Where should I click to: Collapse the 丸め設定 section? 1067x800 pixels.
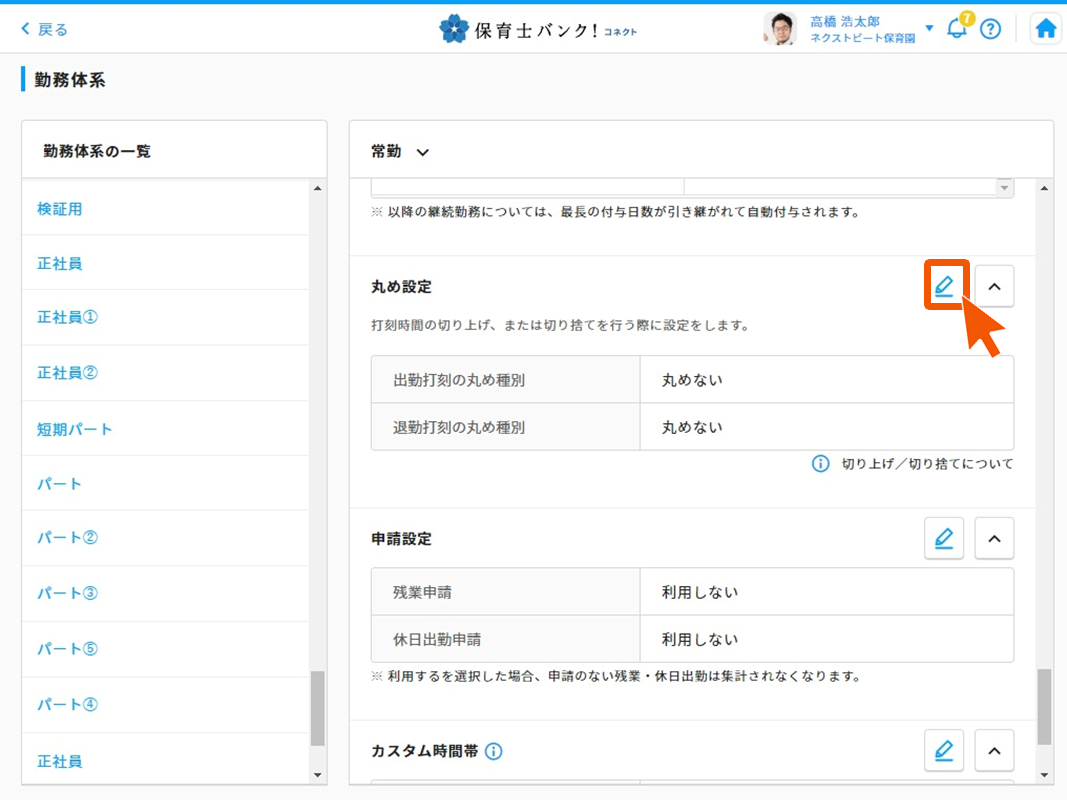pos(994,286)
